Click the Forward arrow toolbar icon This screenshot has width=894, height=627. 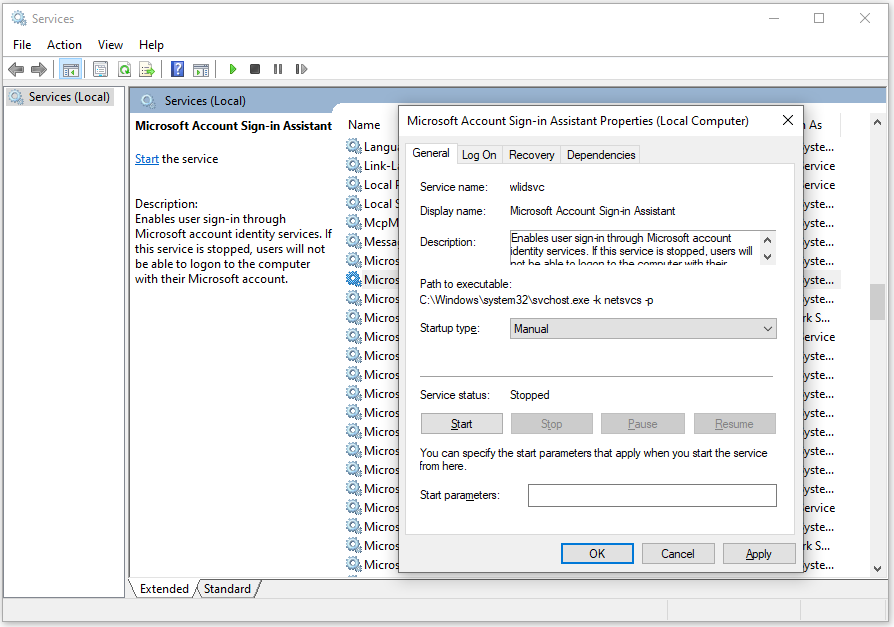pyautogui.click(x=39, y=70)
